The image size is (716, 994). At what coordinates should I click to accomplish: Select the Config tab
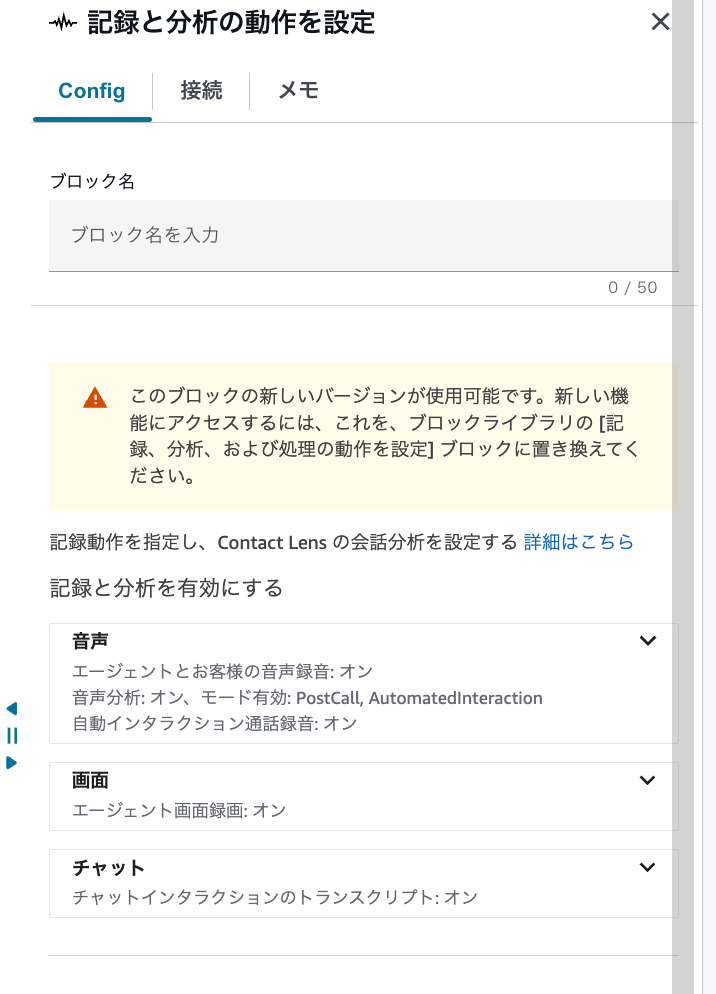92,91
